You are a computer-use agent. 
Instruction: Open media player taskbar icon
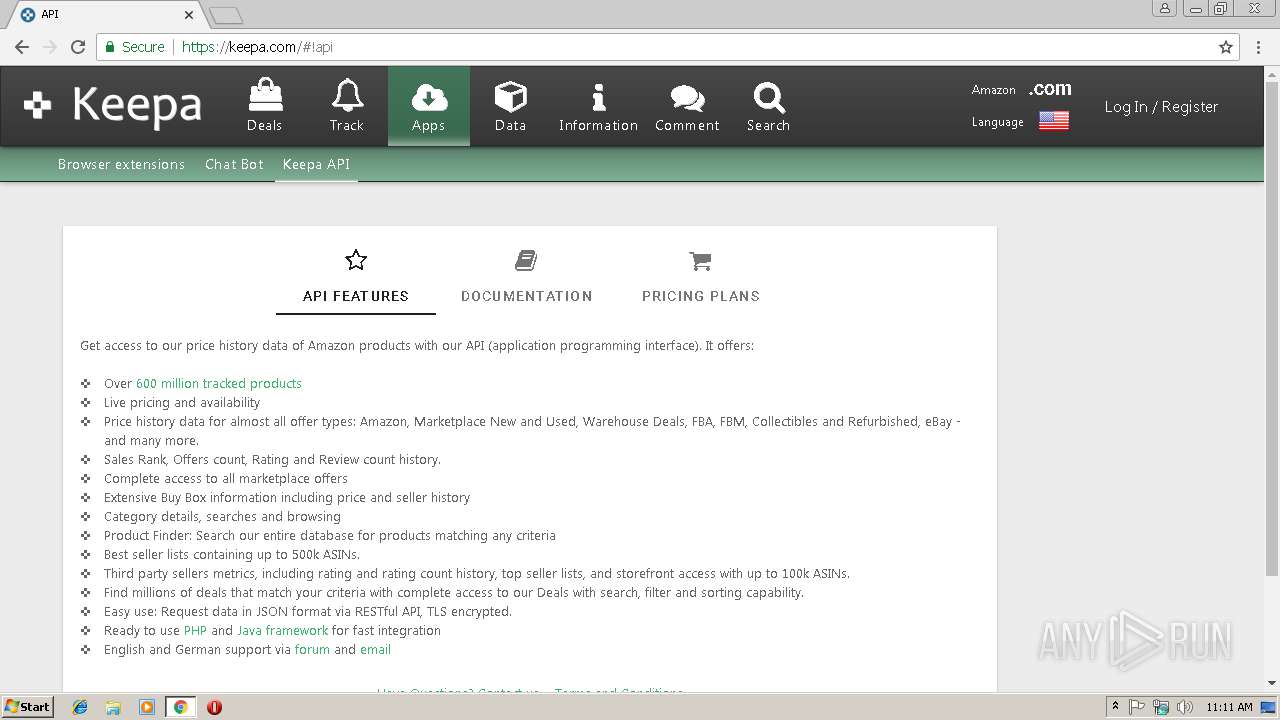pyautogui.click(x=147, y=707)
